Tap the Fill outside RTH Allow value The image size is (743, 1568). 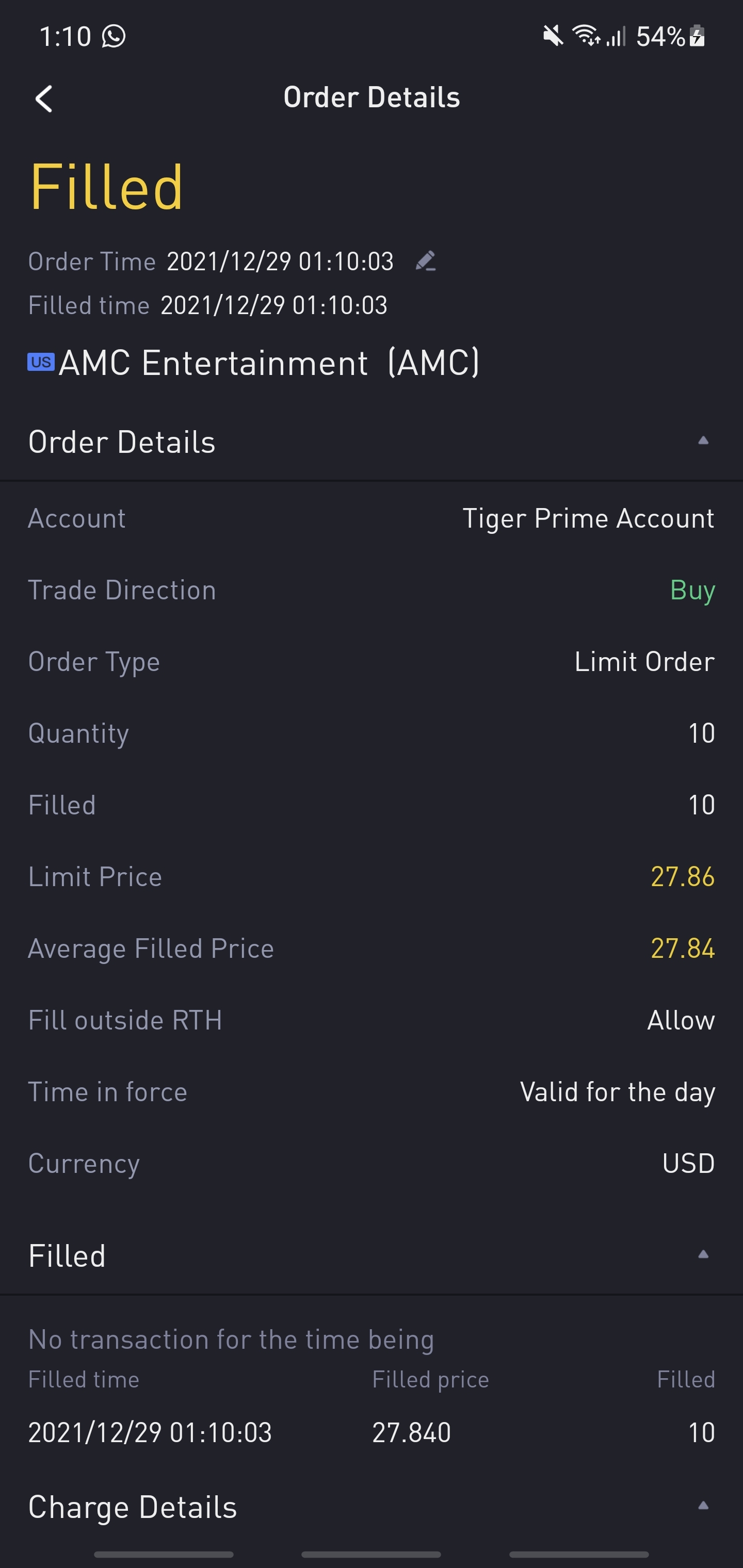pyautogui.click(x=680, y=1020)
